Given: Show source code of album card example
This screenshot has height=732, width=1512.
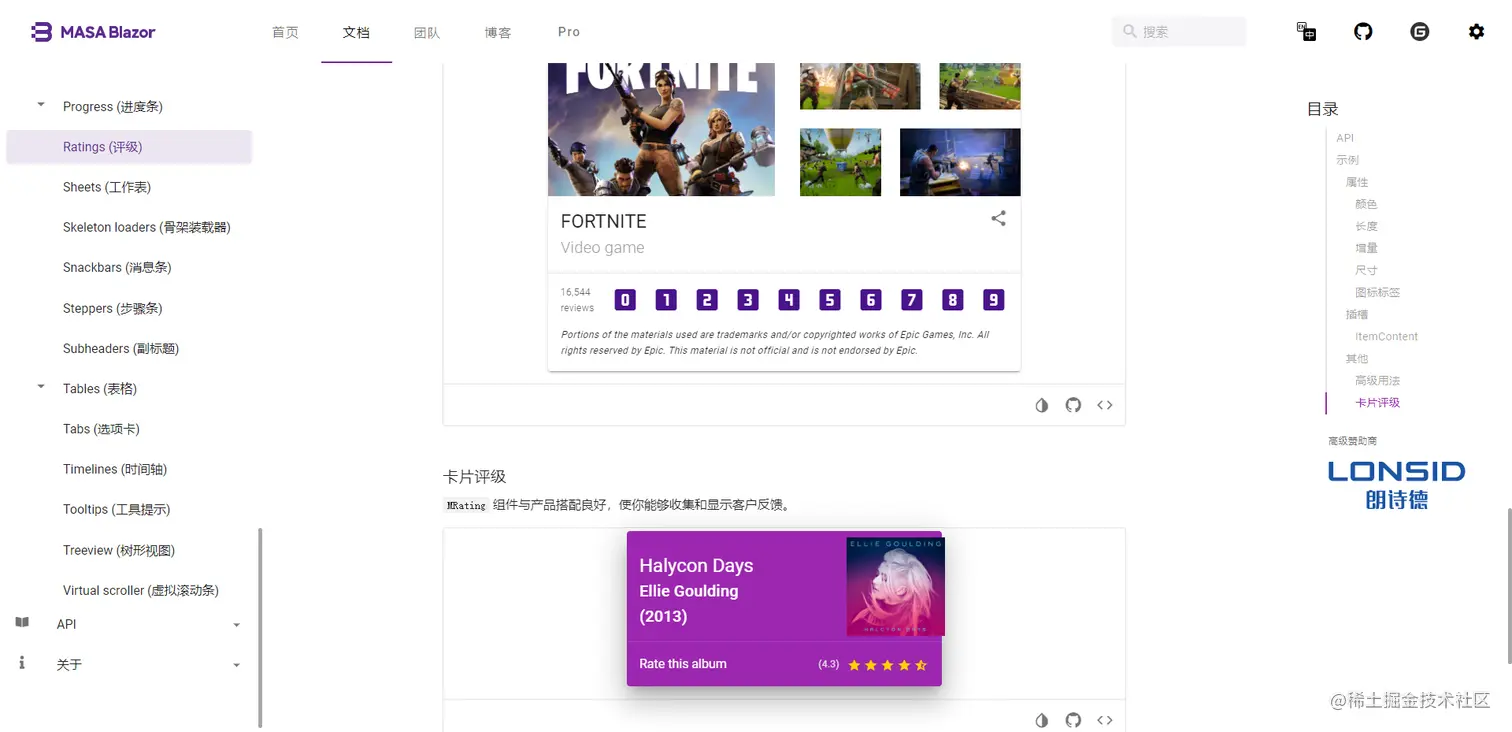Looking at the screenshot, I should (x=1105, y=720).
